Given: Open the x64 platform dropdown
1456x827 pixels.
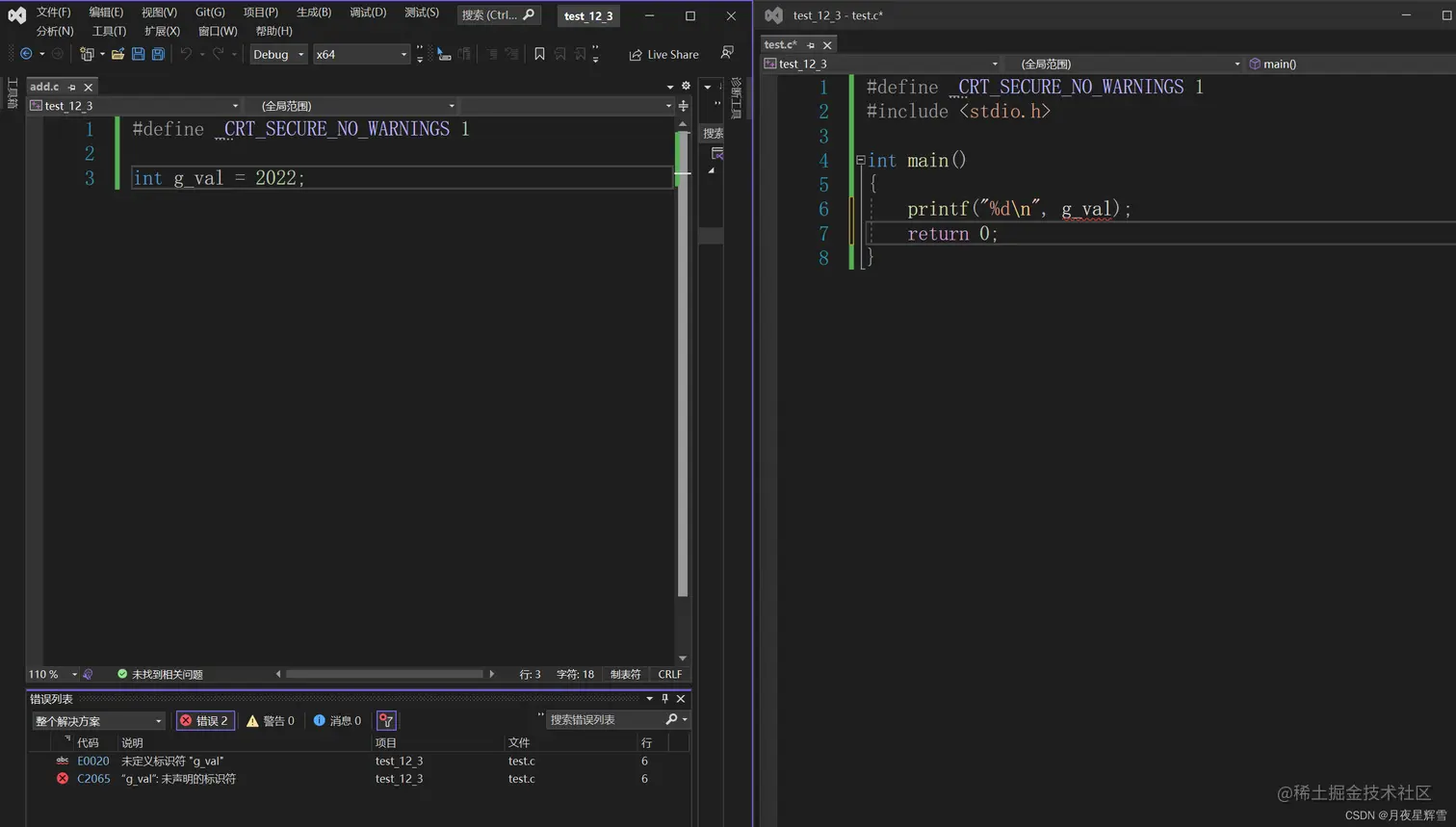Looking at the screenshot, I should [361, 54].
